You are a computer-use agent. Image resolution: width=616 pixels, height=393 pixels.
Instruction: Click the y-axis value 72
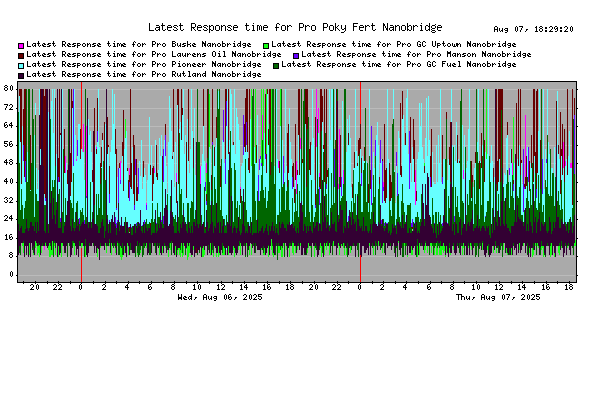tap(9, 107)
